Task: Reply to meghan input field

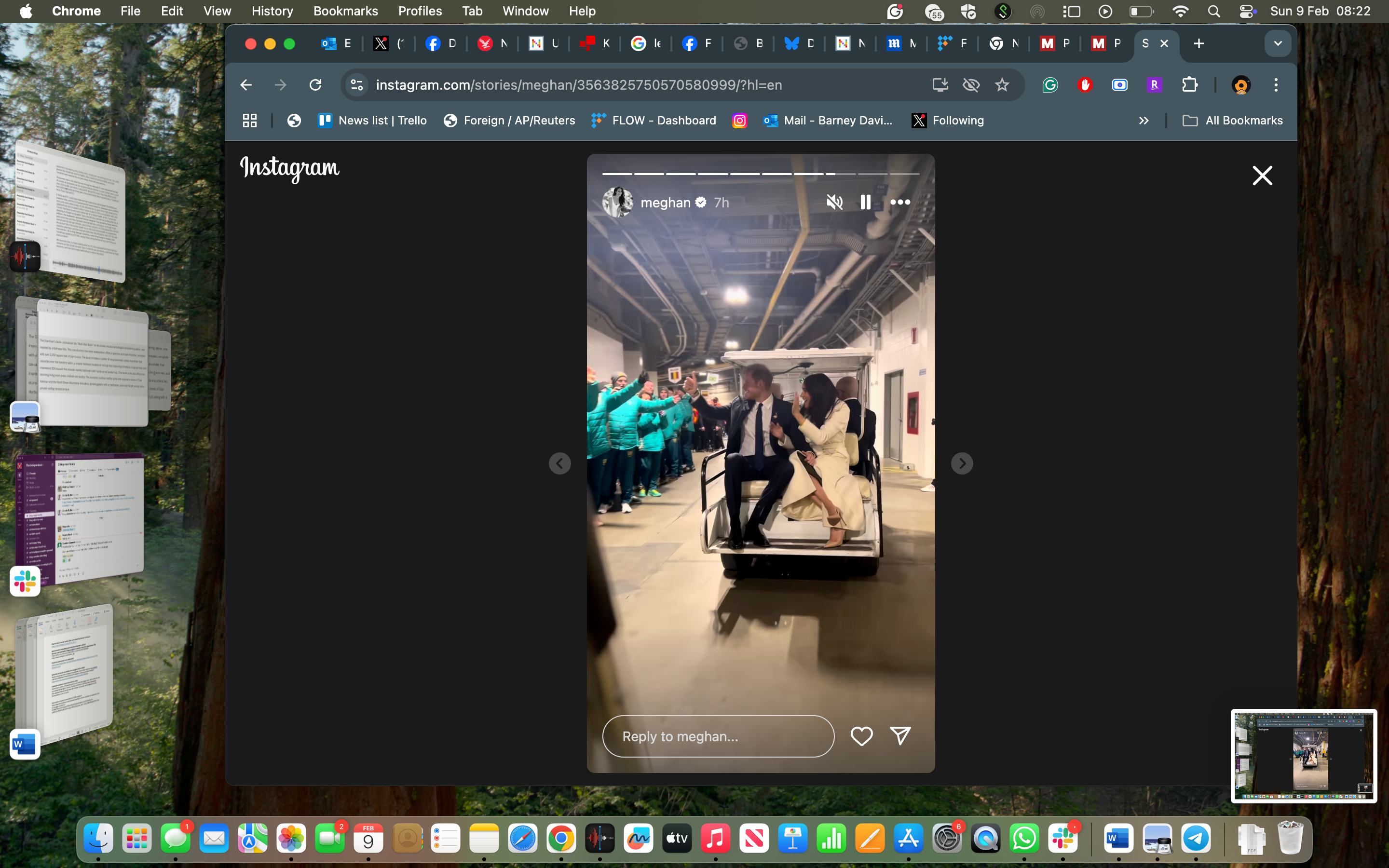Action: (x=718, y=735)
